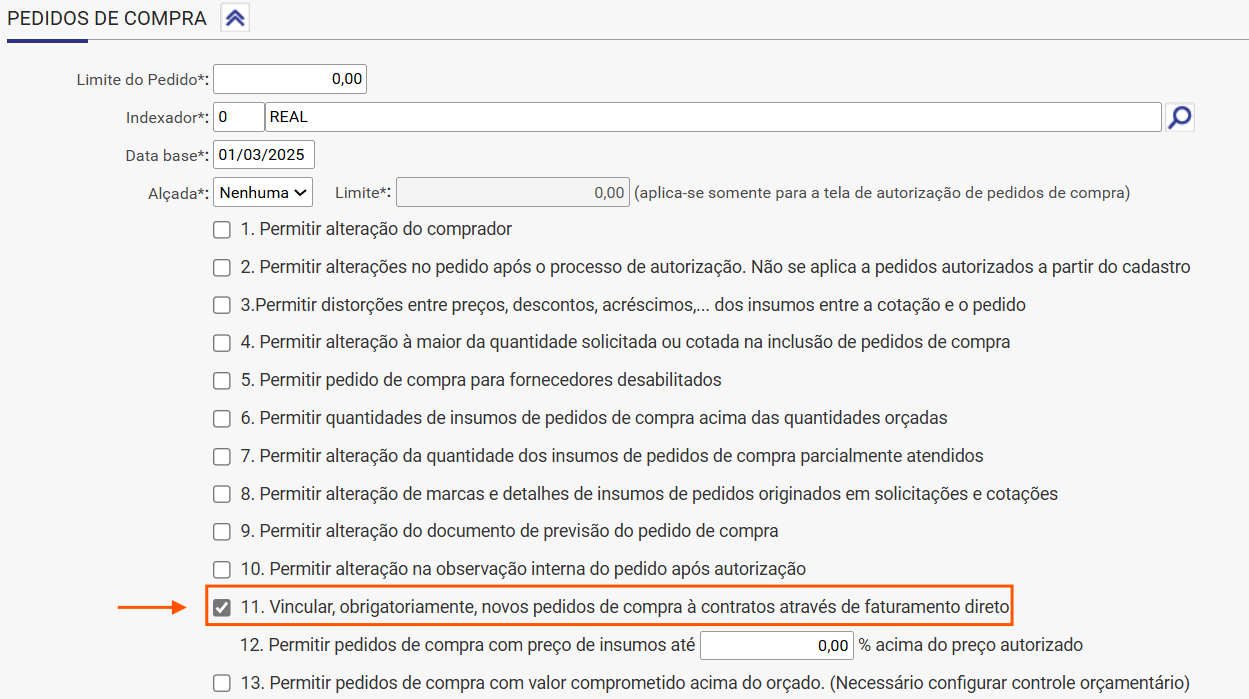Check option 9 documento de previsão
Screen dimensions: 1249x699
click(222, 532)
